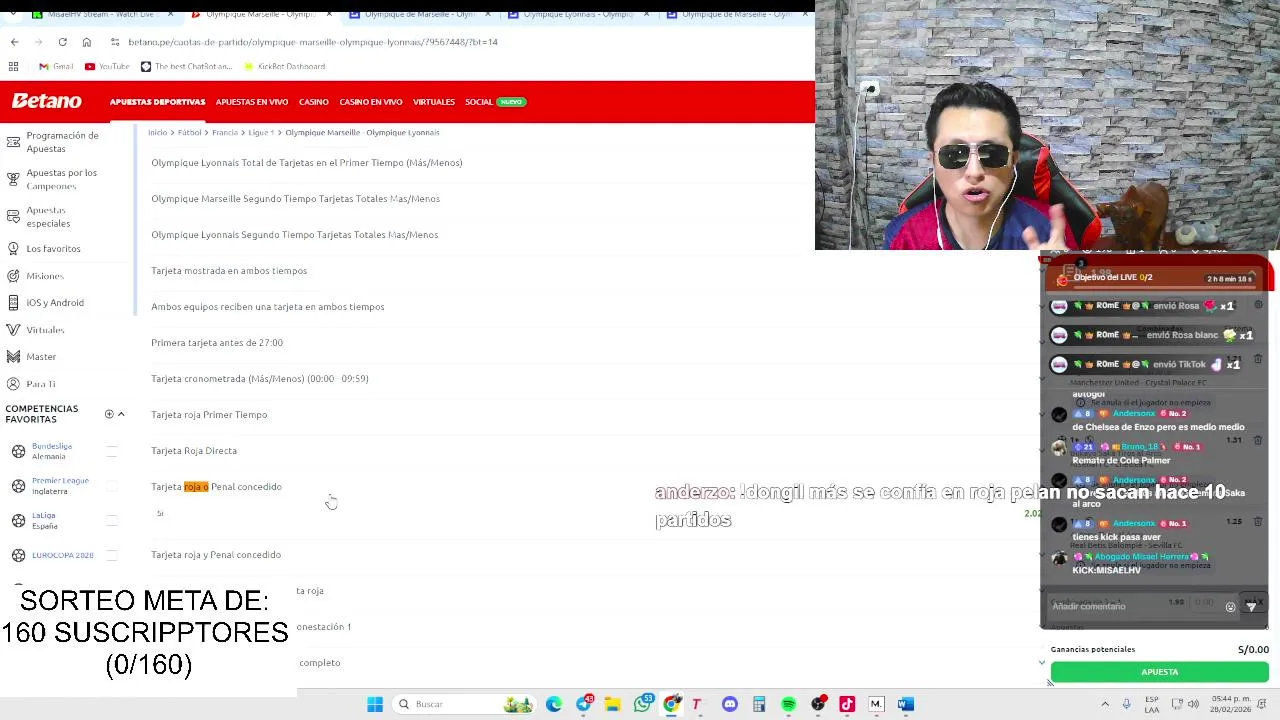Image resolution: width=1280 pixels, height=720 pixels.
Task: Open Bundesliga Alemania competition
Action: (52, 451)
